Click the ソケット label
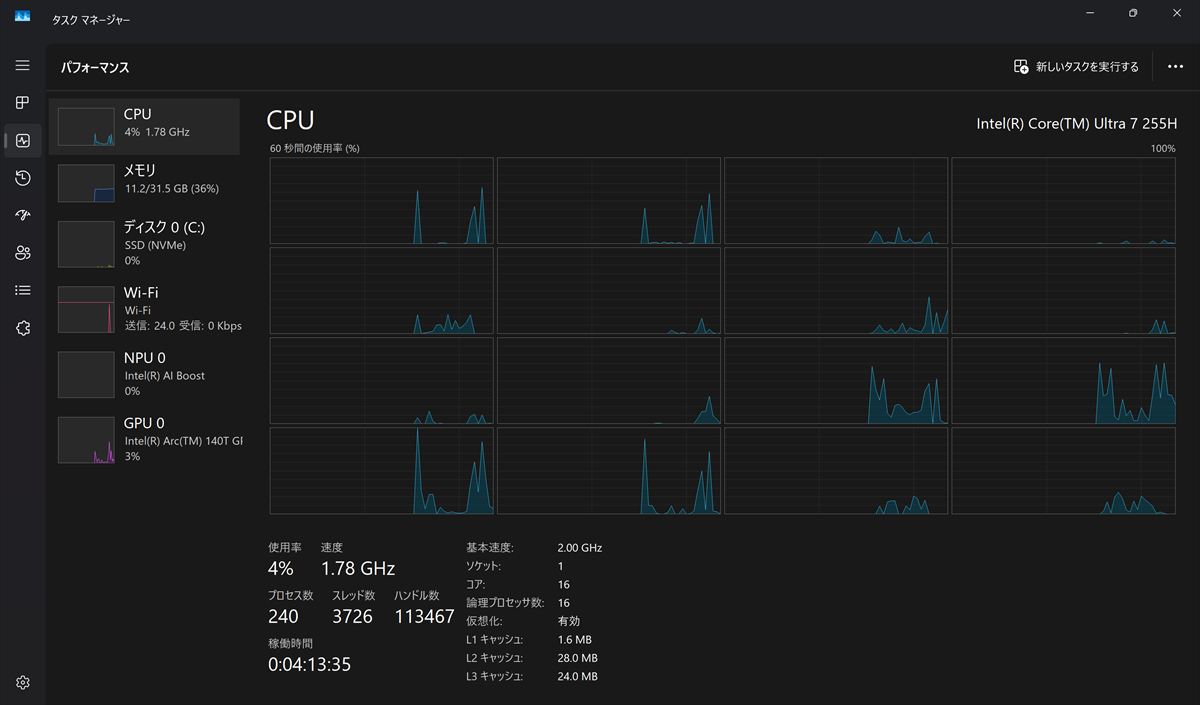This screenshot has height=705, width=1200. [484, 566]
